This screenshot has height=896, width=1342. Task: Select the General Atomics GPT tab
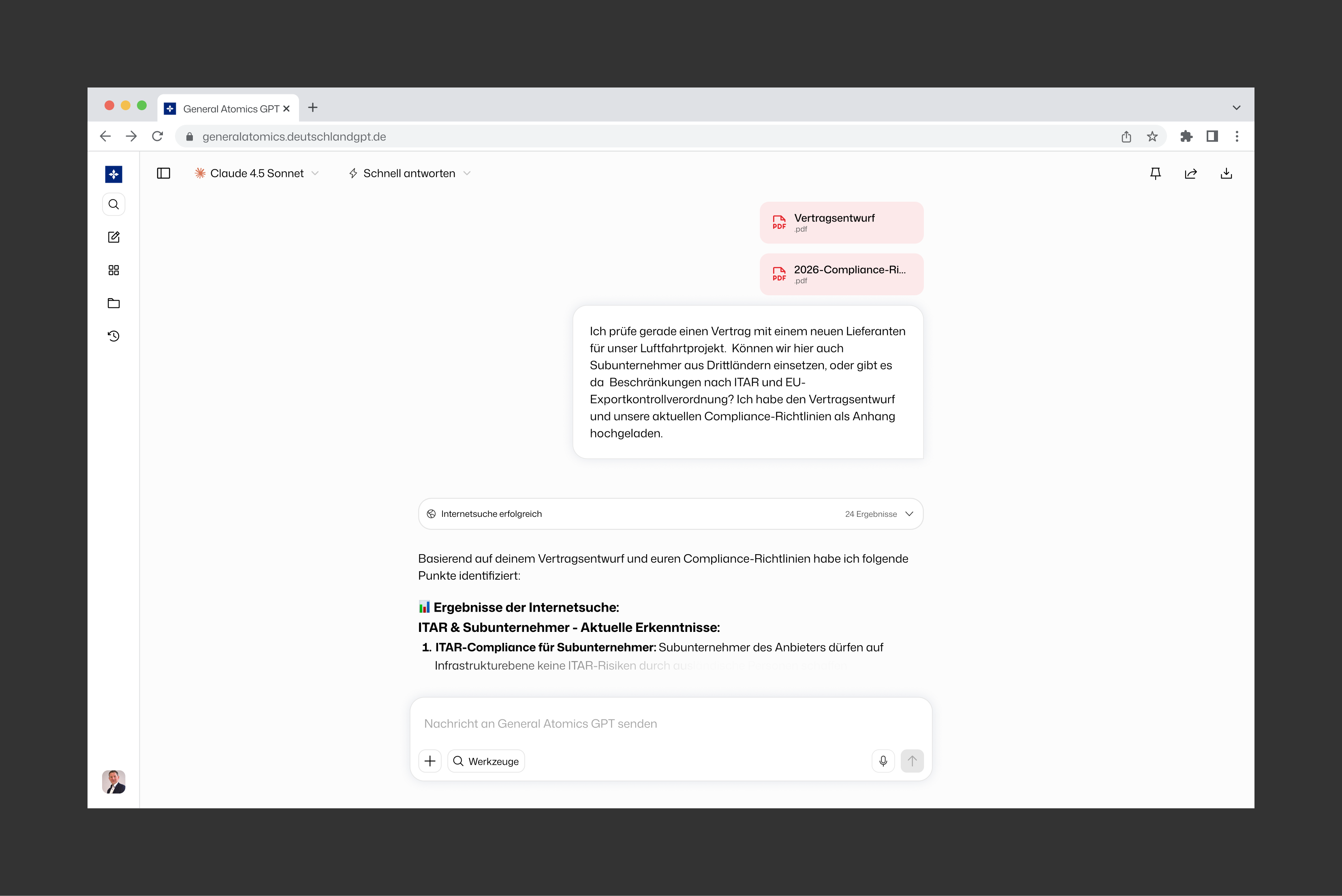tap(228, 108)
